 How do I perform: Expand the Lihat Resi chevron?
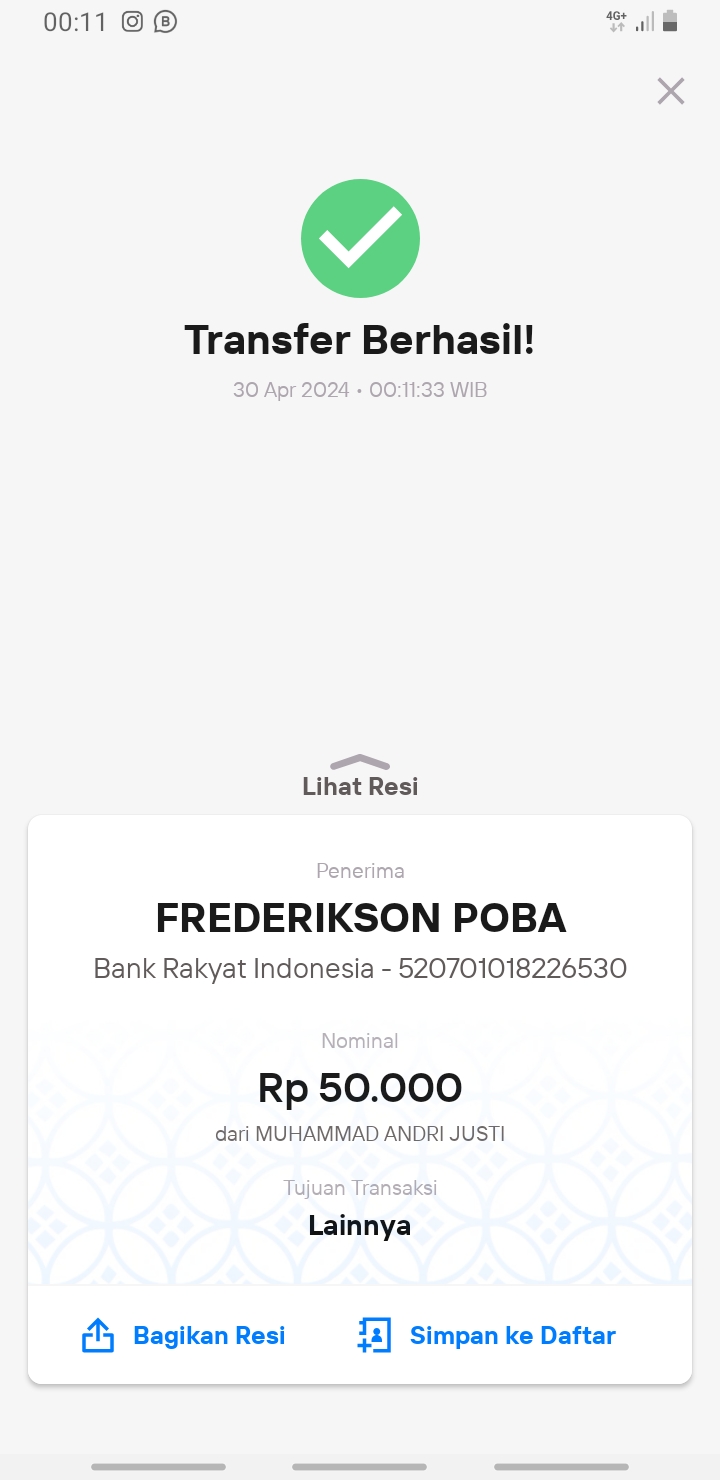coord(360,762)
